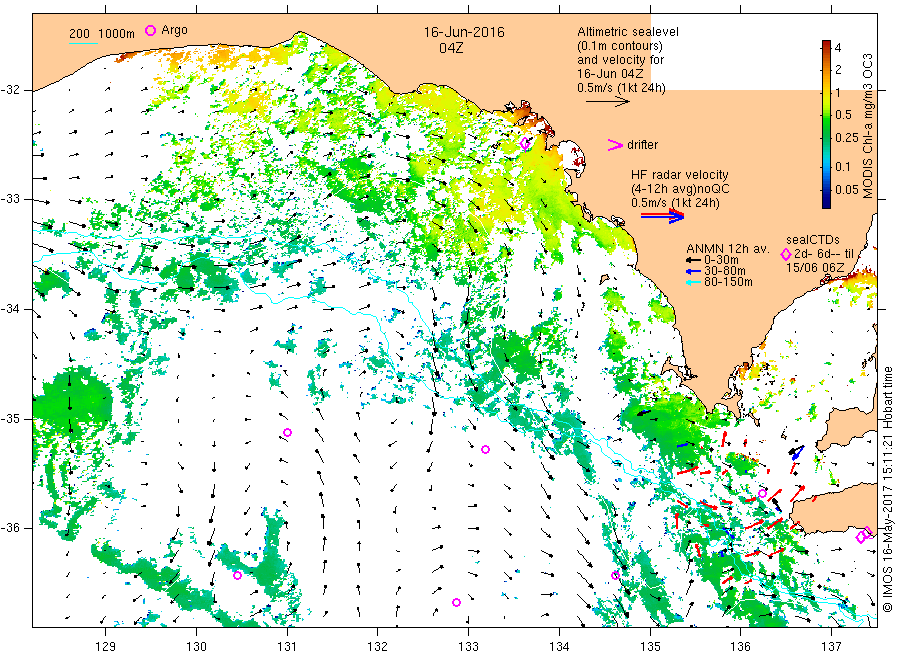Screen dimensions: 900x660
Task: Click the Argo float marker near 133.2E, 35.3S
Action: (486, 449)
